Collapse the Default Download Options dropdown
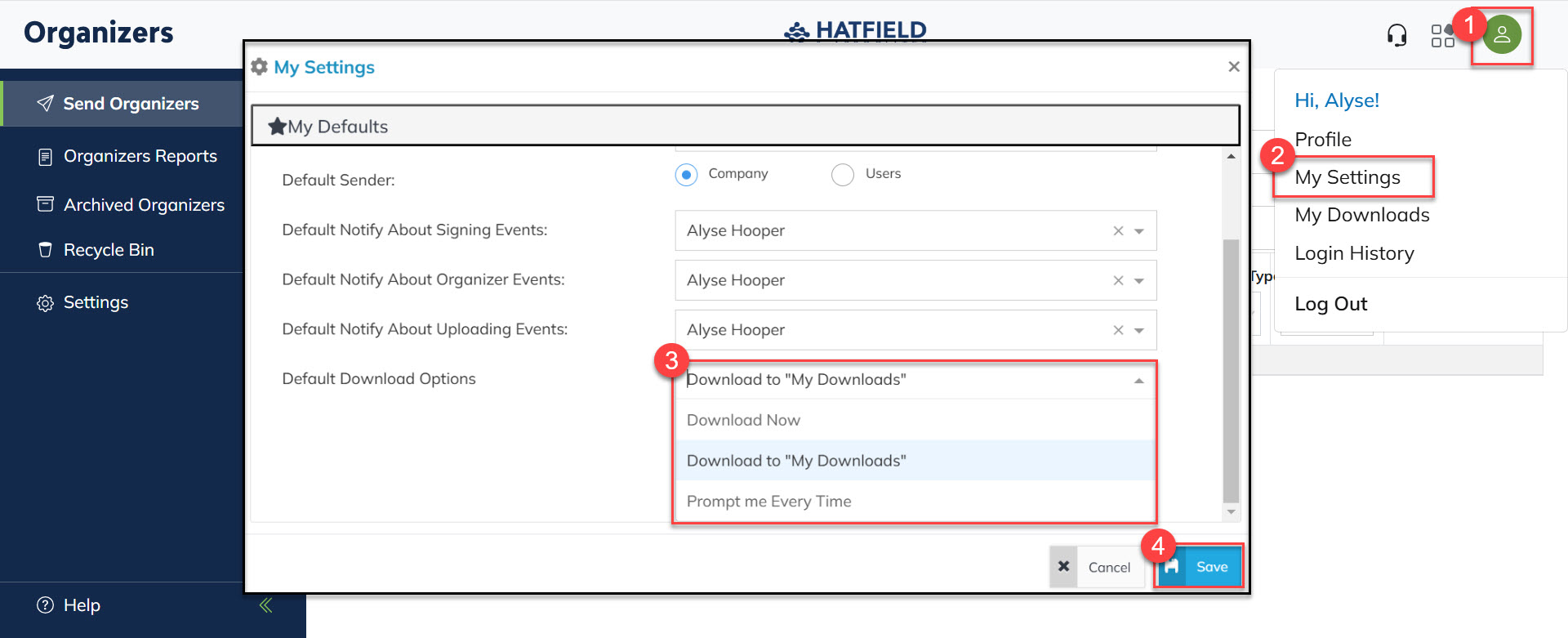 (1138, 381)
